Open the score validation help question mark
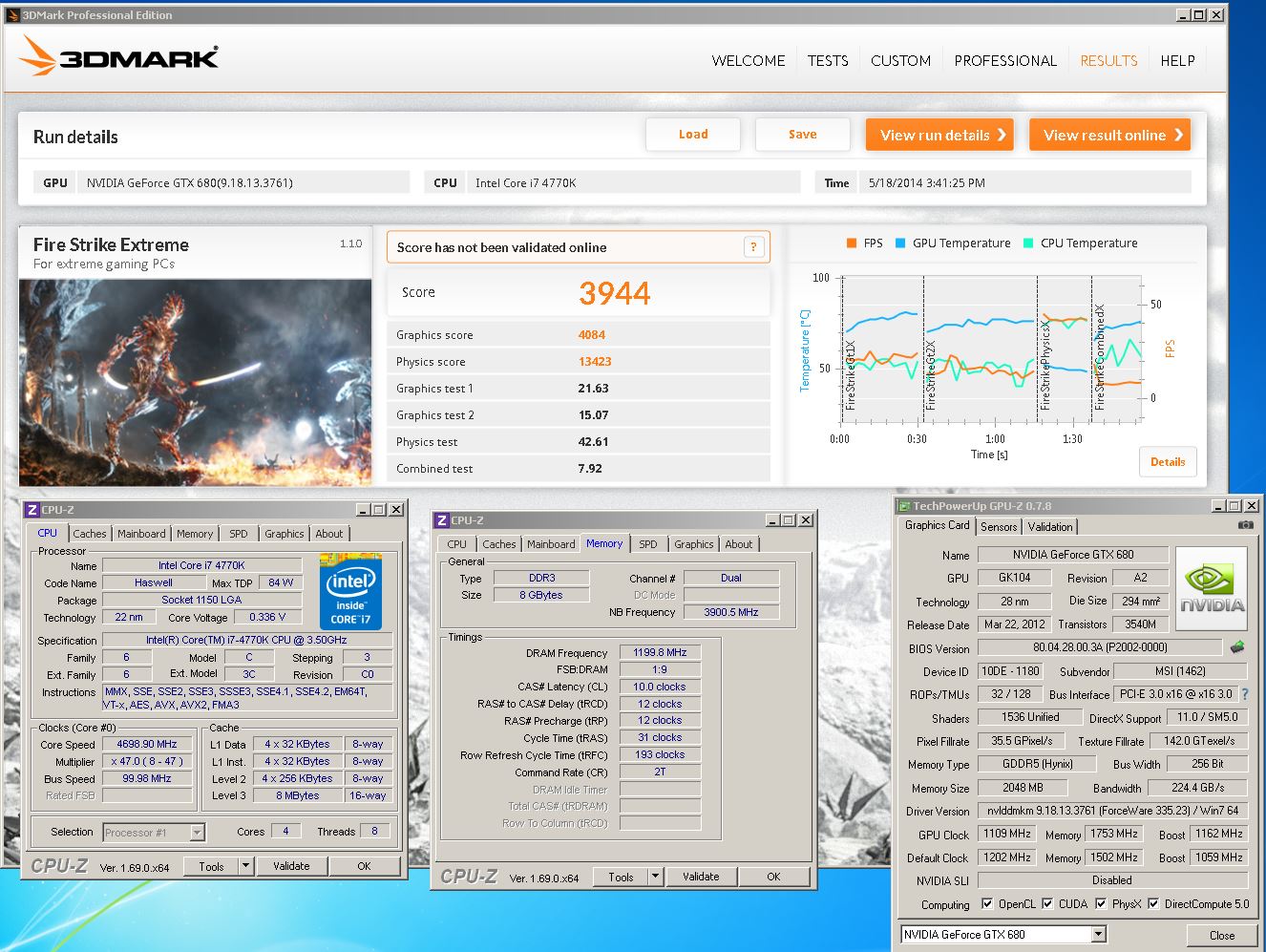The image size is (1266, 952). click(x=753, y=247)
